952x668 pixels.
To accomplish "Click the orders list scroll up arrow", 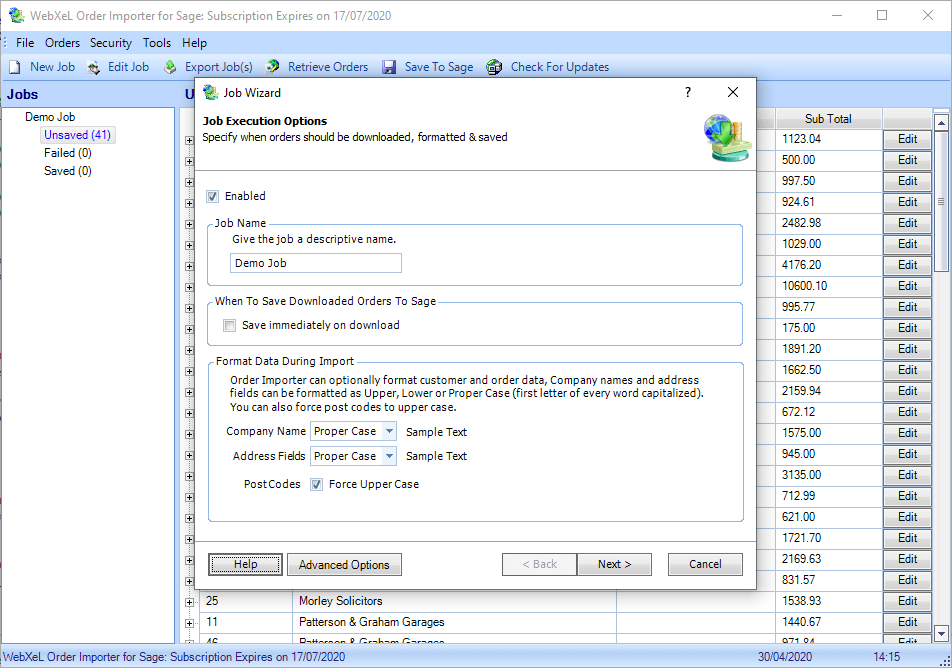I will (x=941, y=123).
